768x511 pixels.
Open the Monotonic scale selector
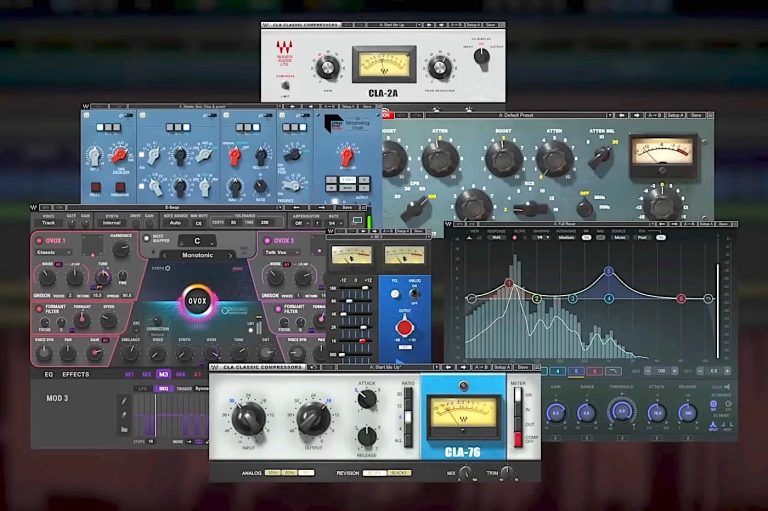197,257
